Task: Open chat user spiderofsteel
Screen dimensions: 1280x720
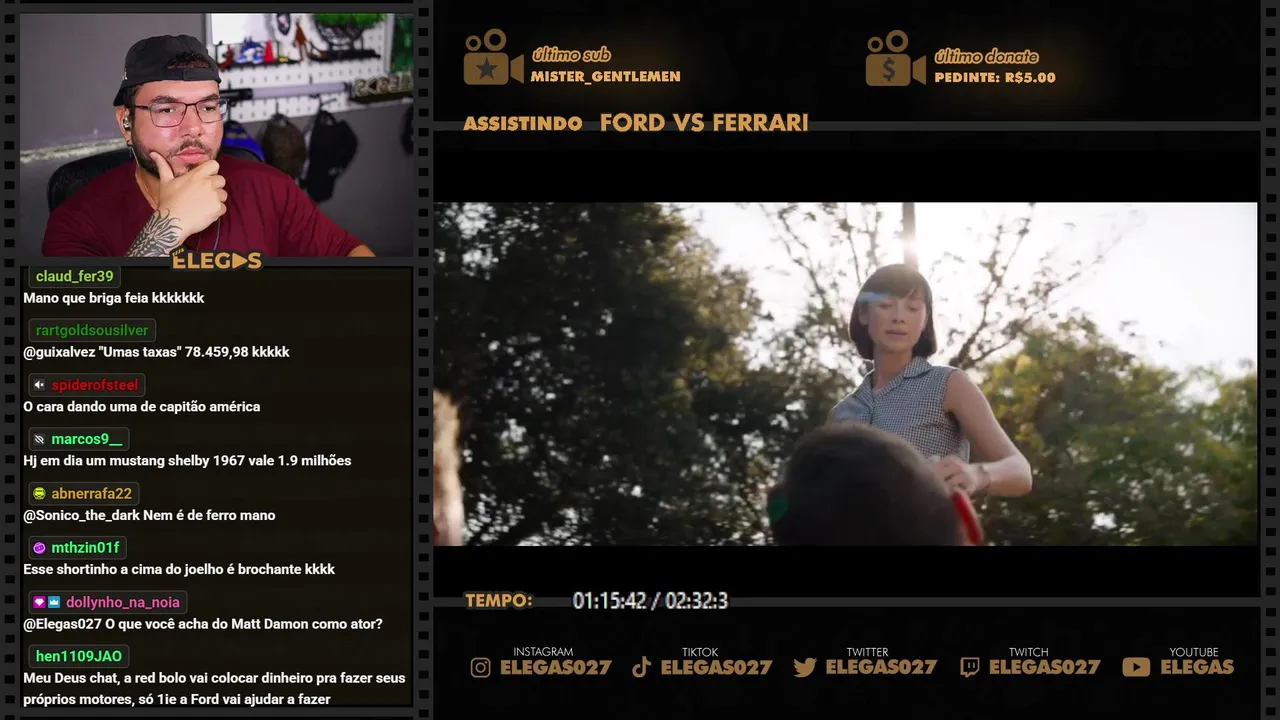Action: tap(95, 385)
